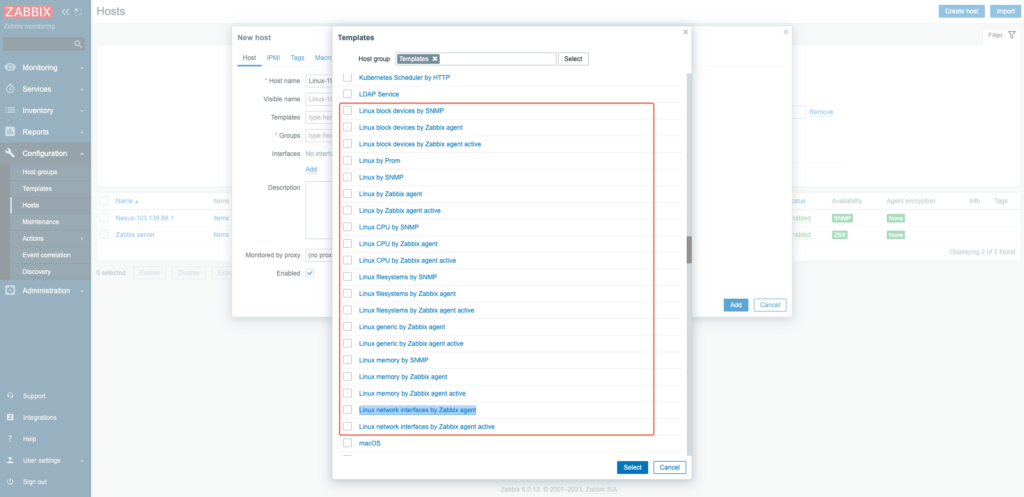This screenshot has width=1024, height=497.
Task: Switch to the Tags tab
Action: [297, 57]
